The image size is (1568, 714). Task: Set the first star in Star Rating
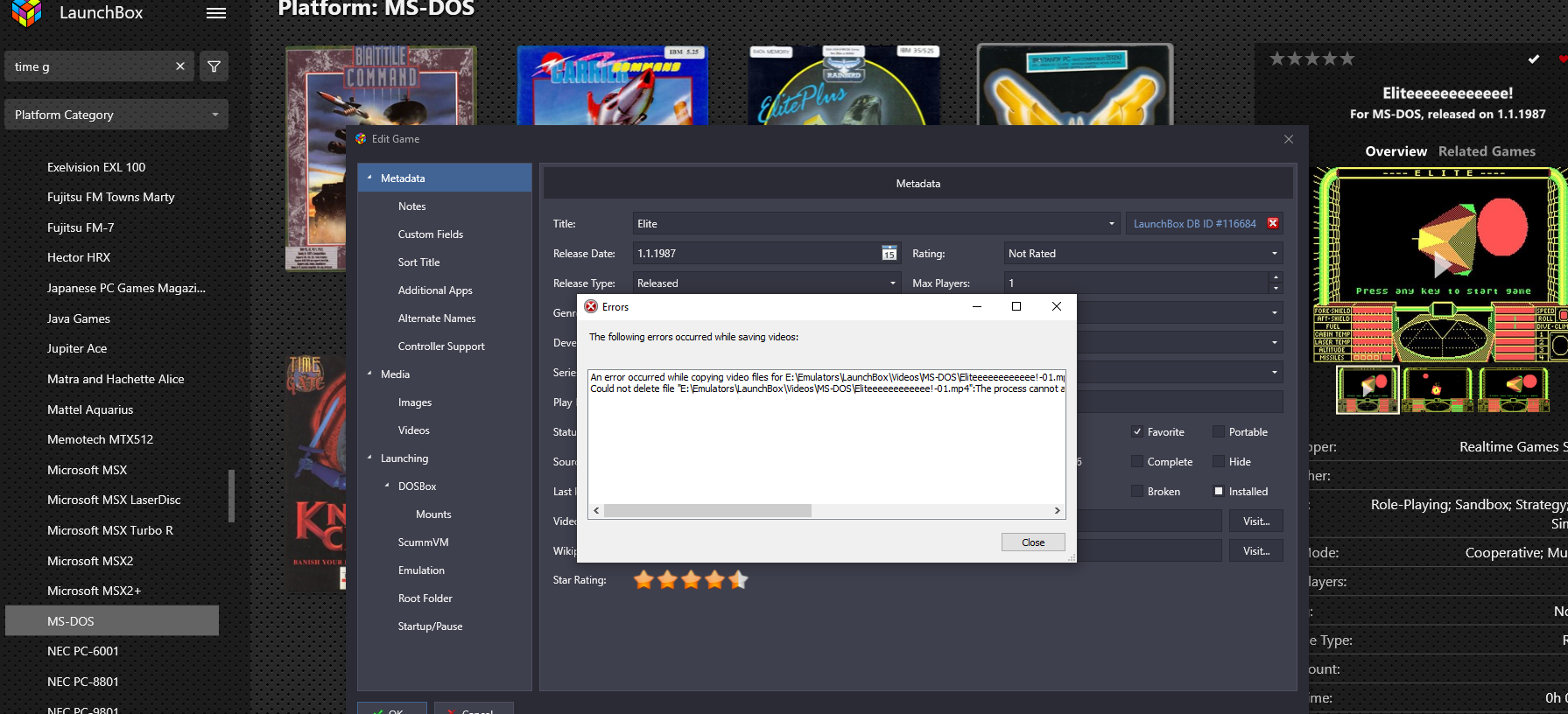click(x=643, y=579)
